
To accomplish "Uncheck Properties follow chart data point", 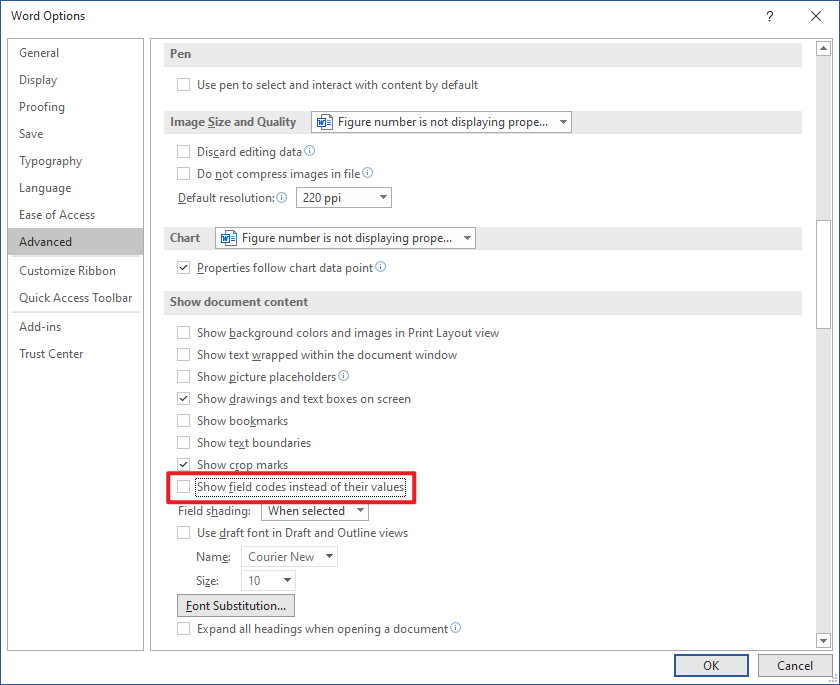I will coord(183,267).
